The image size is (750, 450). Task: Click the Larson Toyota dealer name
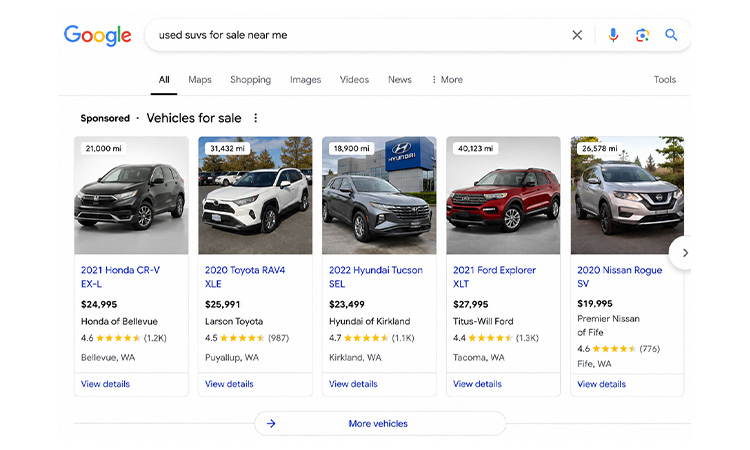point(234,321)
